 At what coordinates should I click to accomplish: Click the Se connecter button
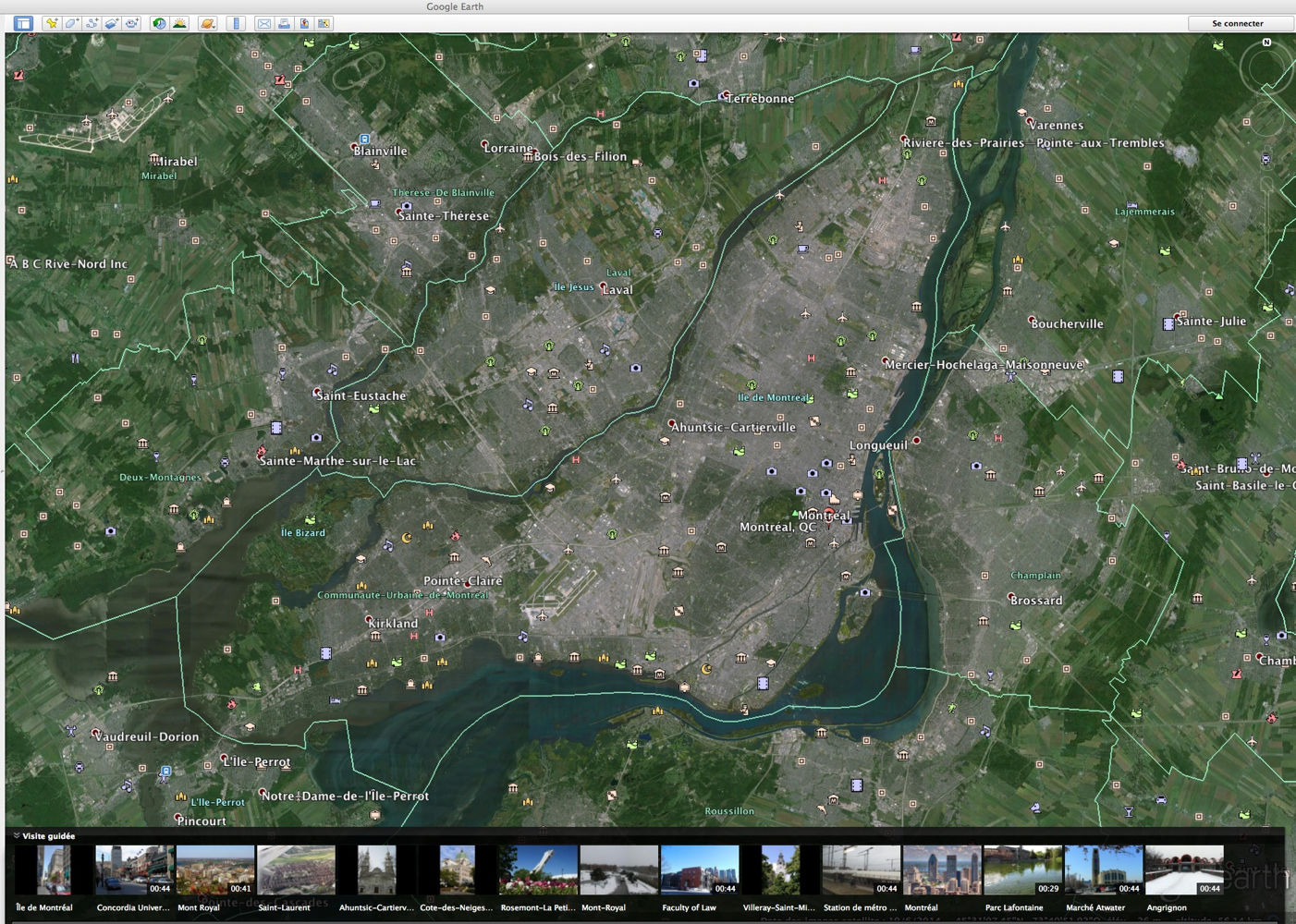[x=1238, y=23]
